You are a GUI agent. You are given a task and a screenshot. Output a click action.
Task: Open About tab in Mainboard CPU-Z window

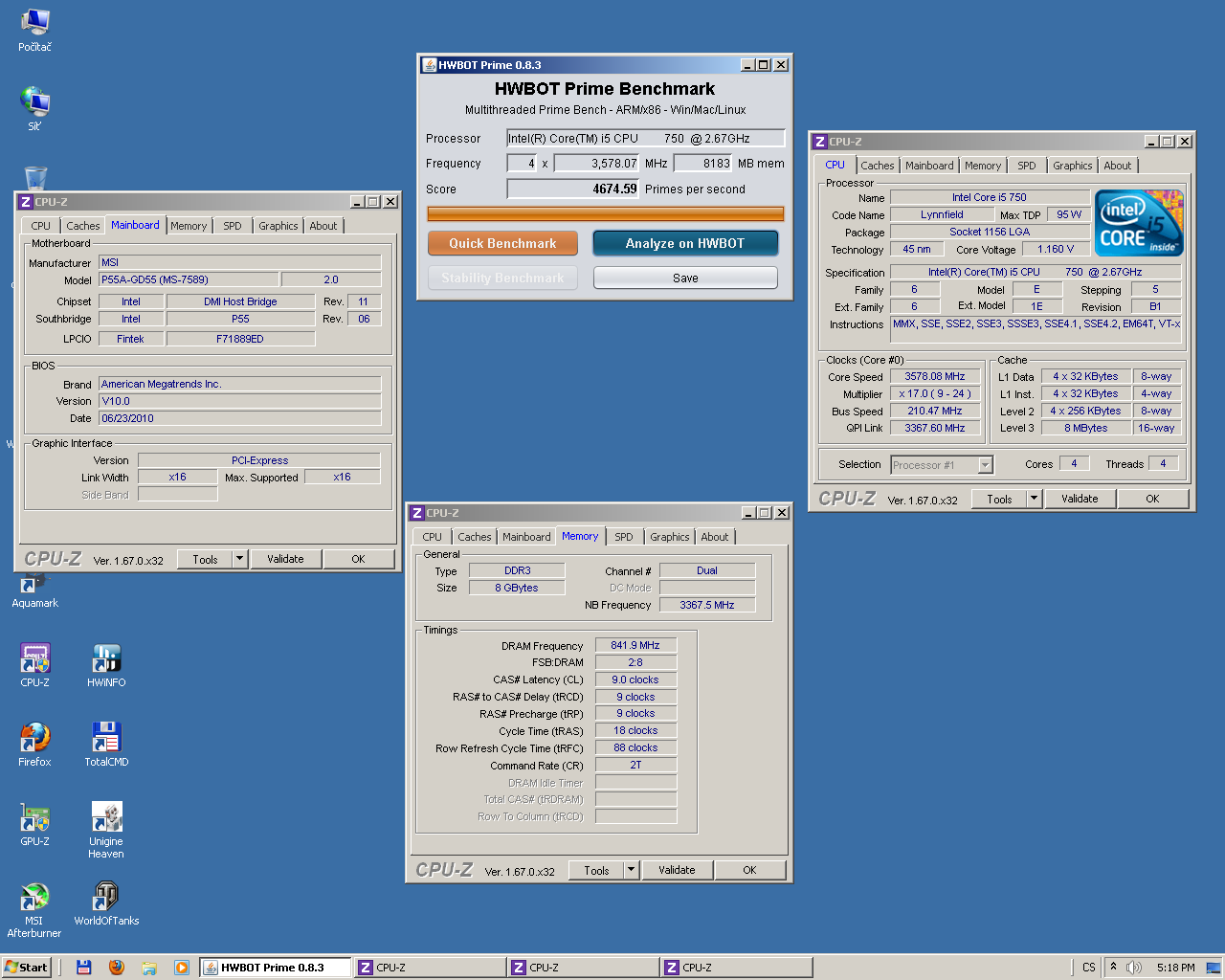point(323,226)
